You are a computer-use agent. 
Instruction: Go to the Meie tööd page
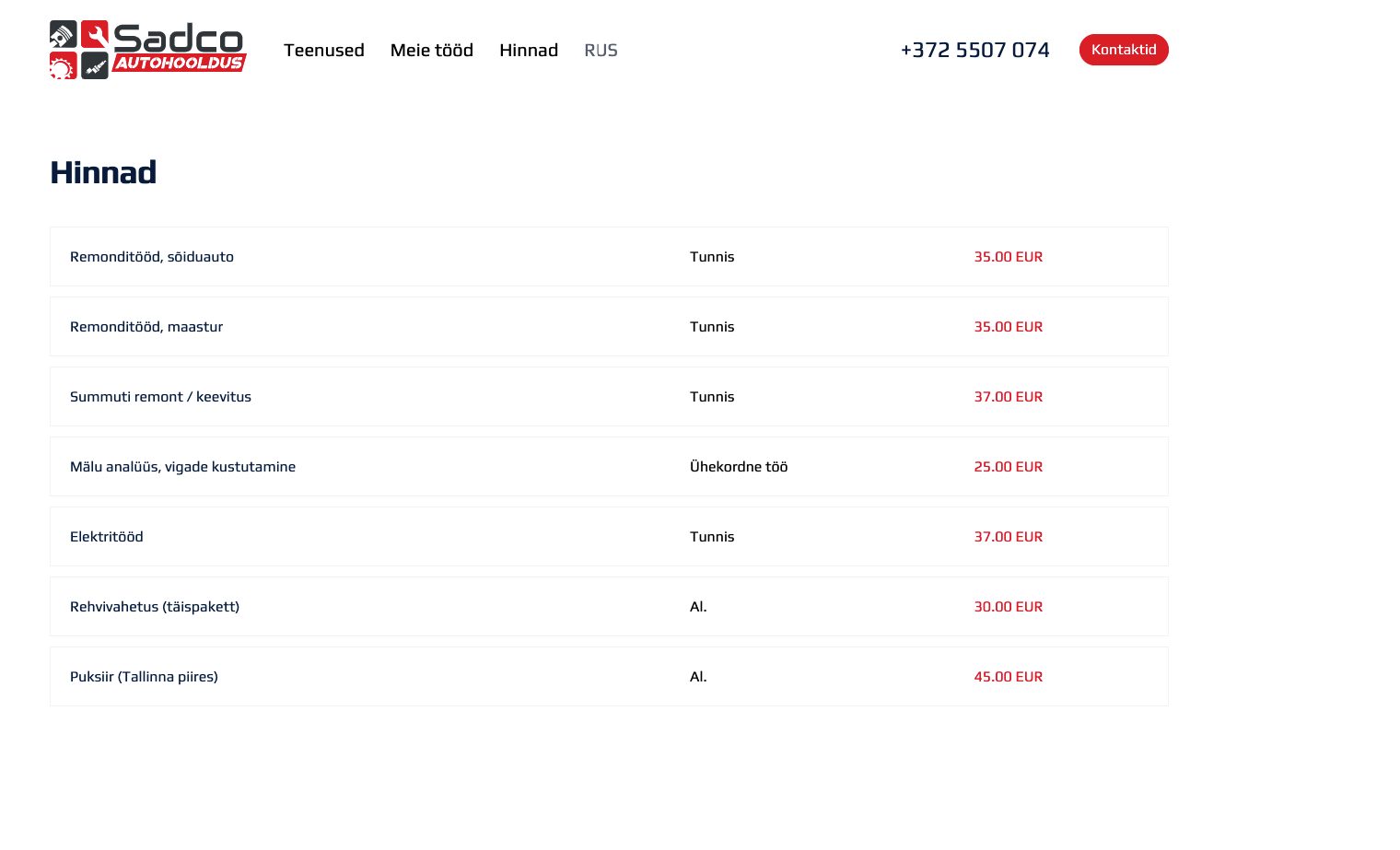tap(432, 51)
